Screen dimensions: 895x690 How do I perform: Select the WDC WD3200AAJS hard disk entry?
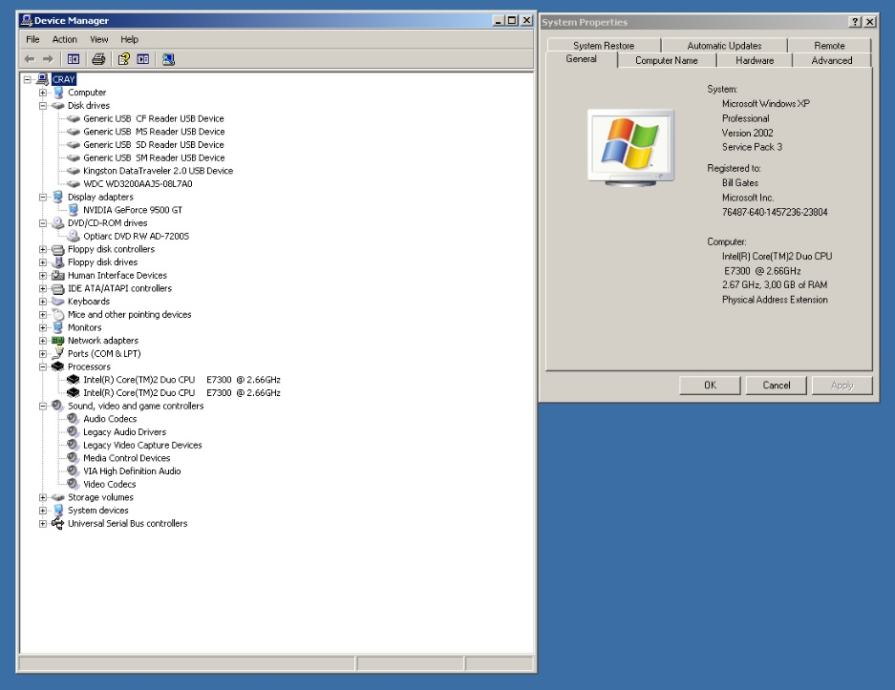(137, 184)
